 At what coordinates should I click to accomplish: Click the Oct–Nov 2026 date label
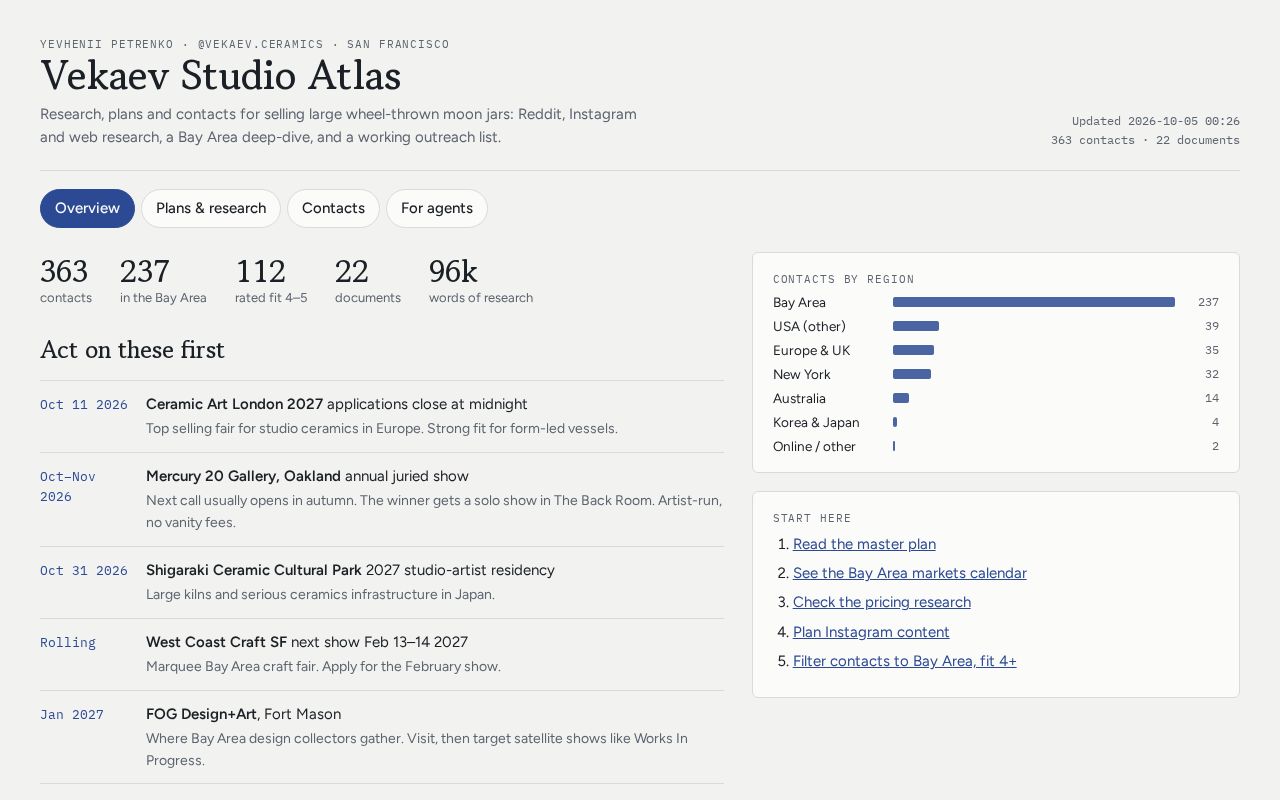68,487
